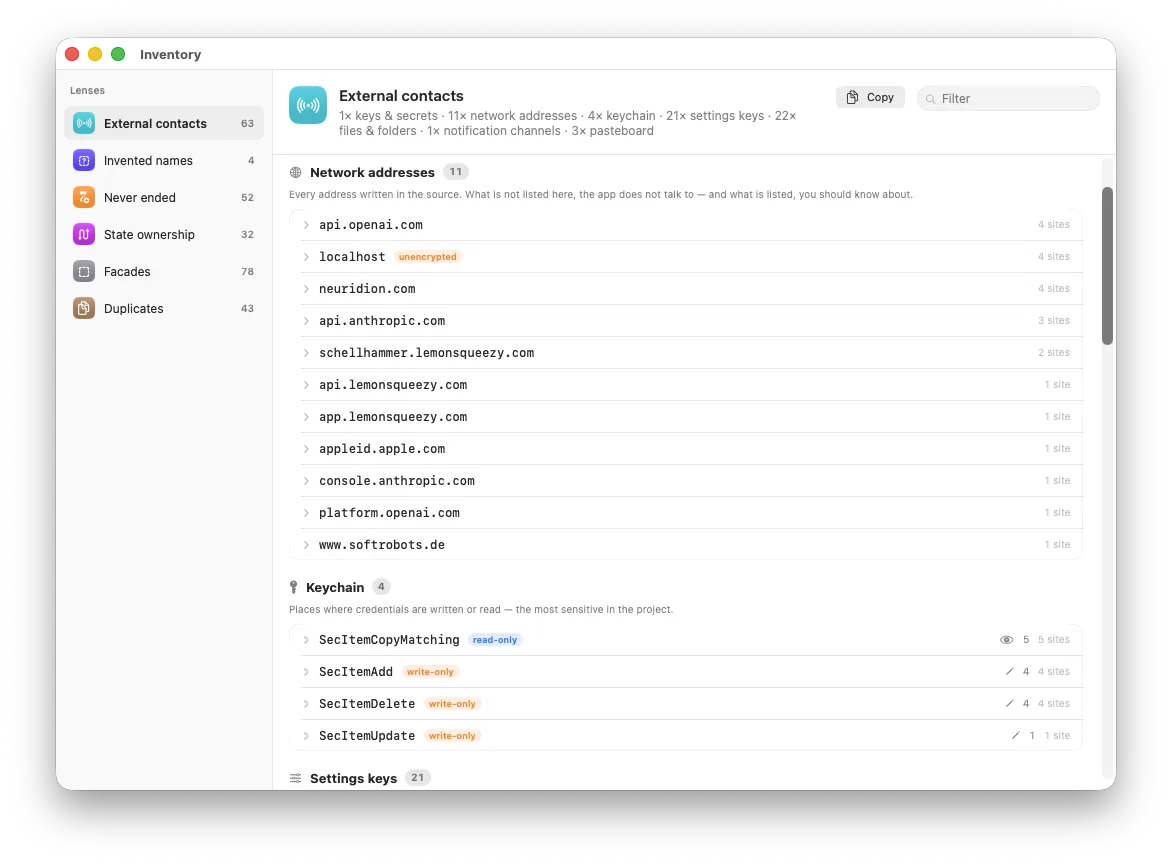1172x864 pixels.
Task: Click the 21 count badge on Settings keys
Action: pos(418,777)
